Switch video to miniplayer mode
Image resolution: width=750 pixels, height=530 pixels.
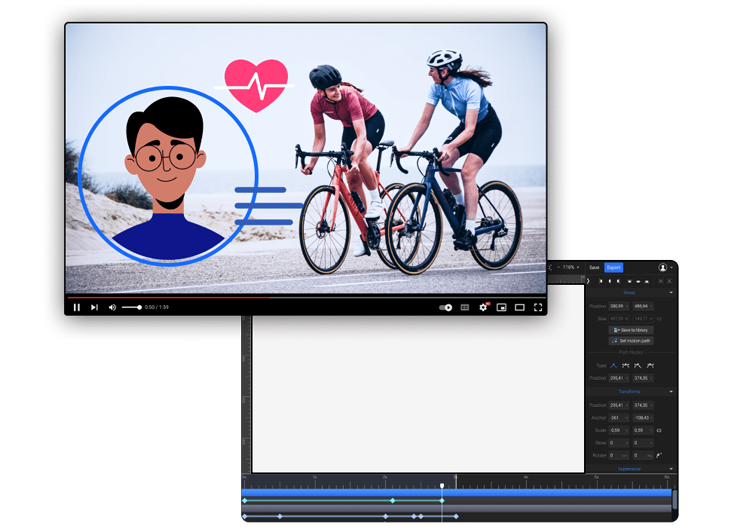[501, 308]
